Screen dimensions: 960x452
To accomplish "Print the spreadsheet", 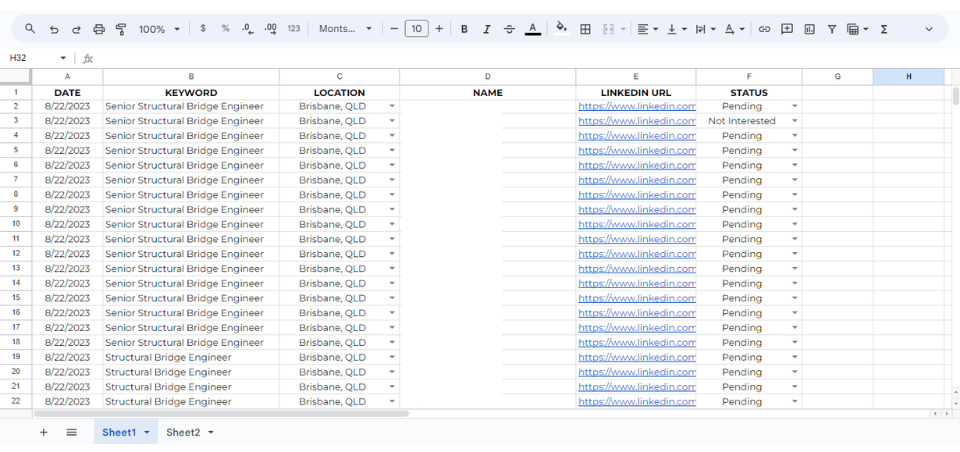I will coord(99,29).
